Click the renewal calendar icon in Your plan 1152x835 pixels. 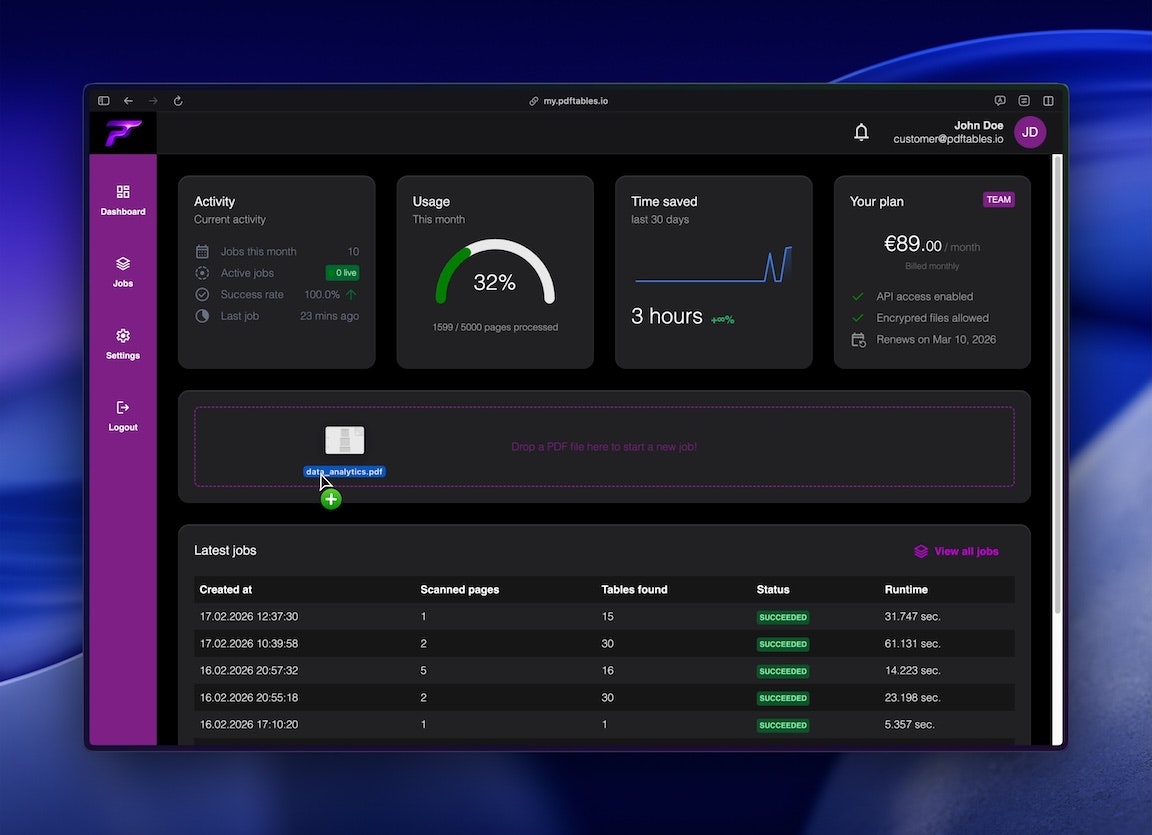(857, 339)
